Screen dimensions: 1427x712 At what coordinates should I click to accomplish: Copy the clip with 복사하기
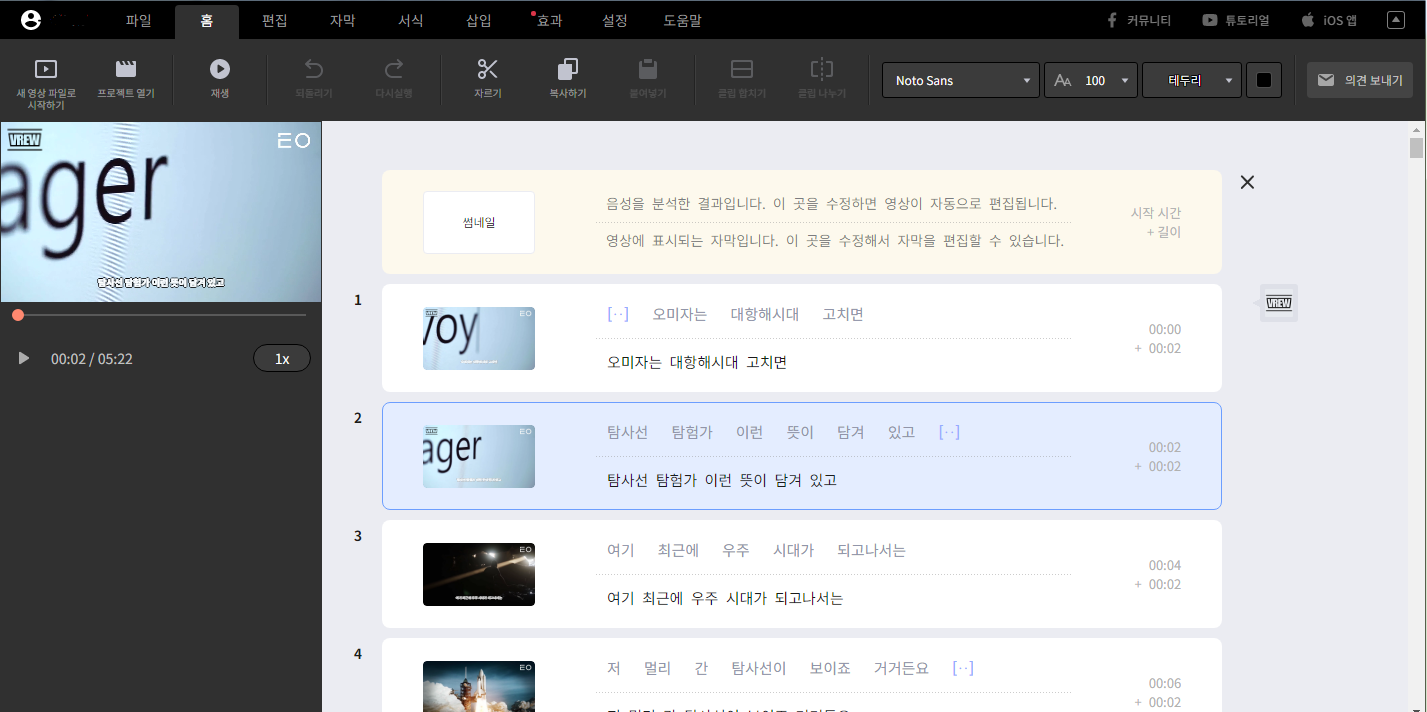(568, 80)
